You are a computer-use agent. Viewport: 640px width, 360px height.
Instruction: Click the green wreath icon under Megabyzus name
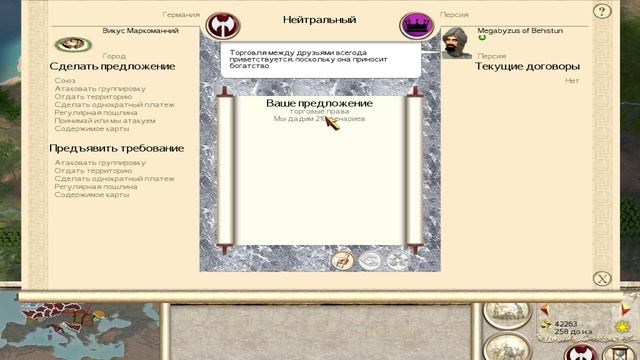(x=482, y=38)
